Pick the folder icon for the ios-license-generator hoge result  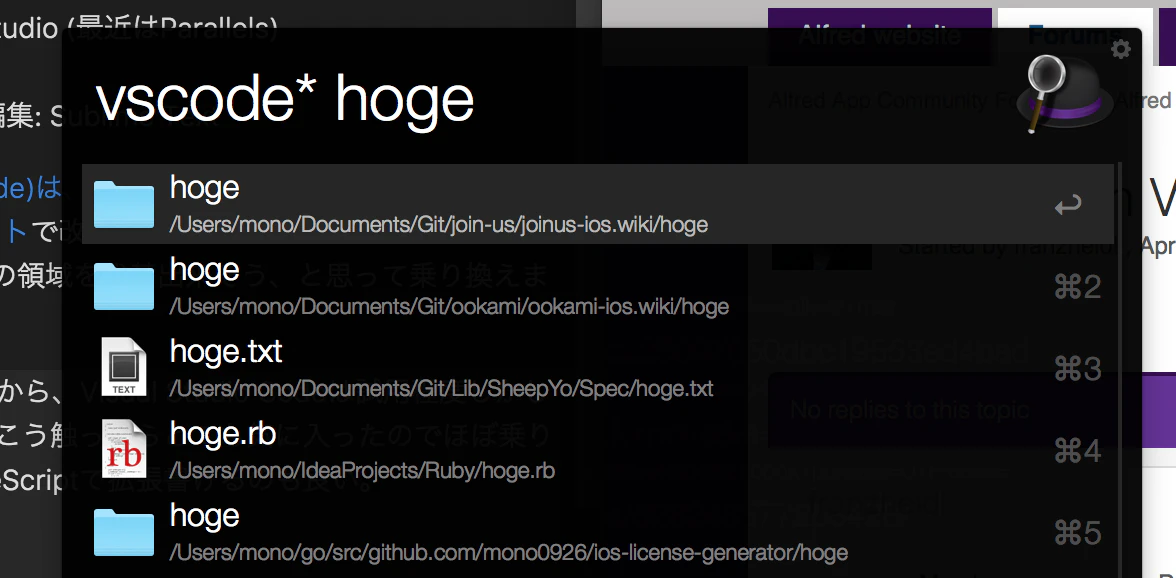[x=124, y=532]
